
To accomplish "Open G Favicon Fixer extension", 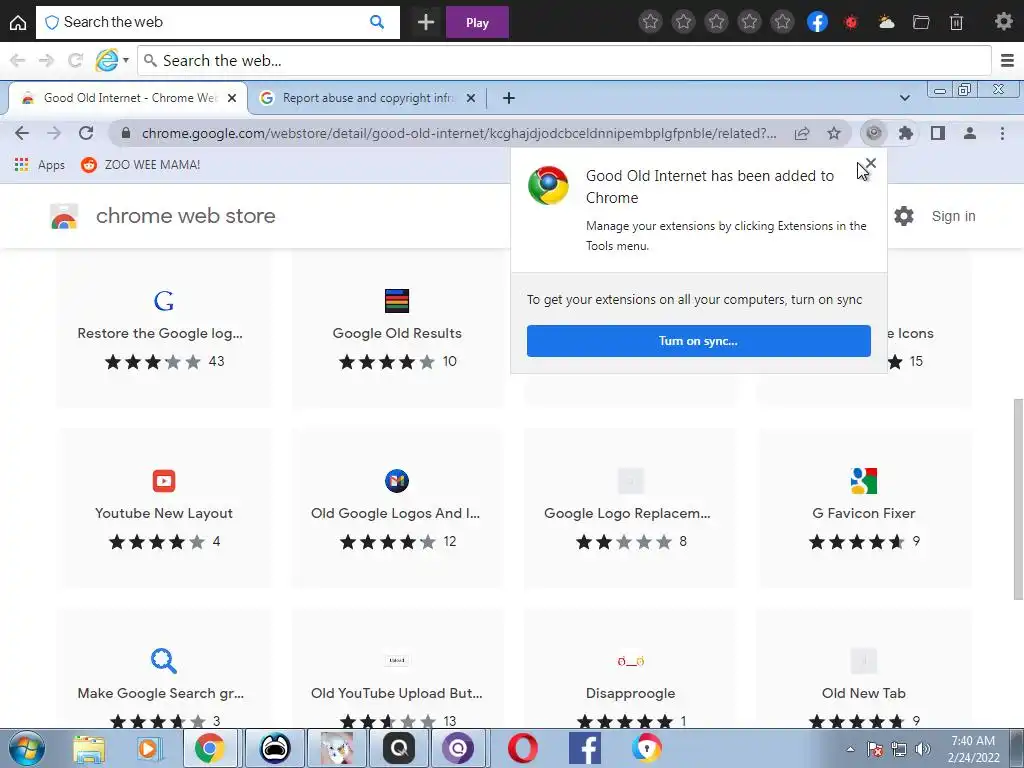I will [x=864, y=508].
